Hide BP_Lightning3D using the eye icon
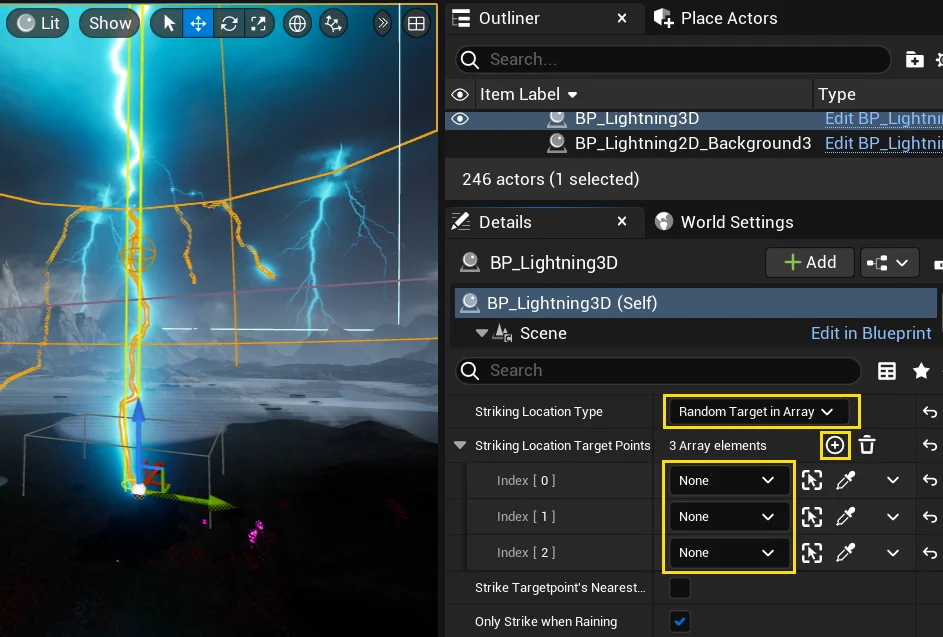 (x=460, y=118)
